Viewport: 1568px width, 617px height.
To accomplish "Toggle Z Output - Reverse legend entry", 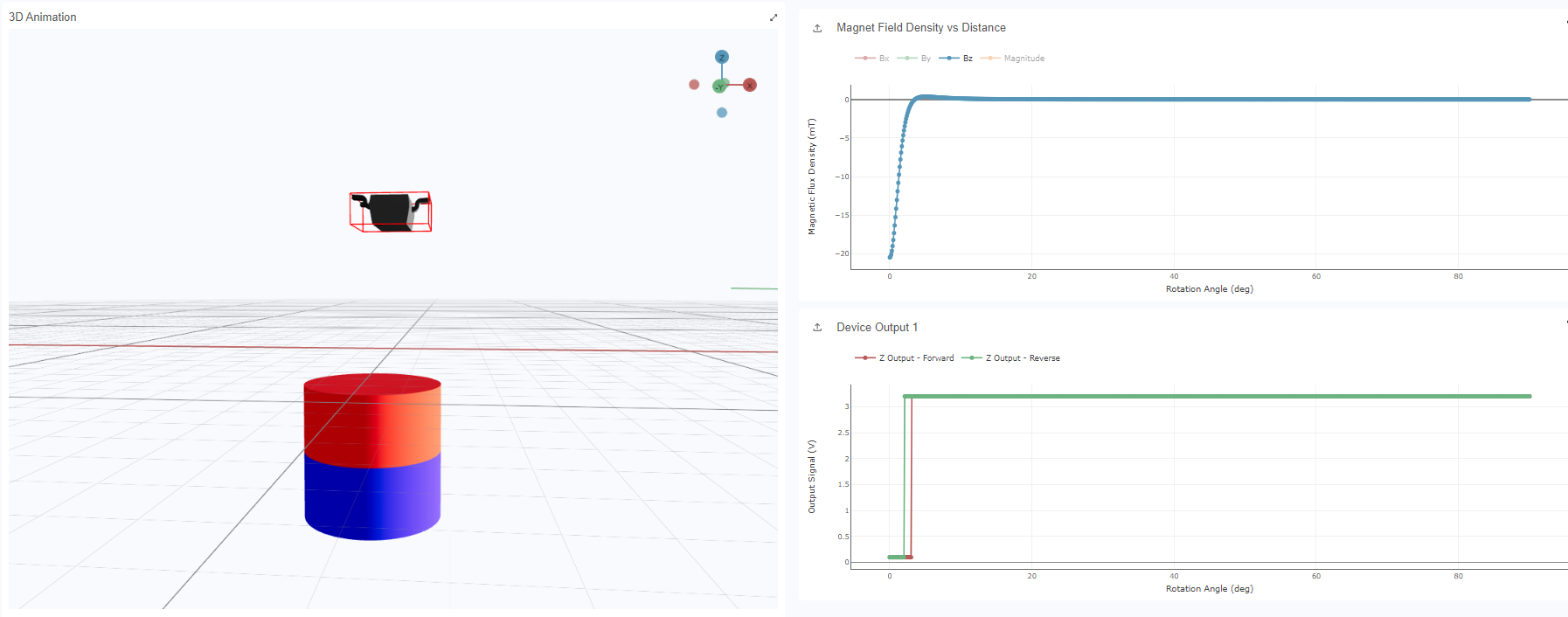I will (x=1011, y=358).
